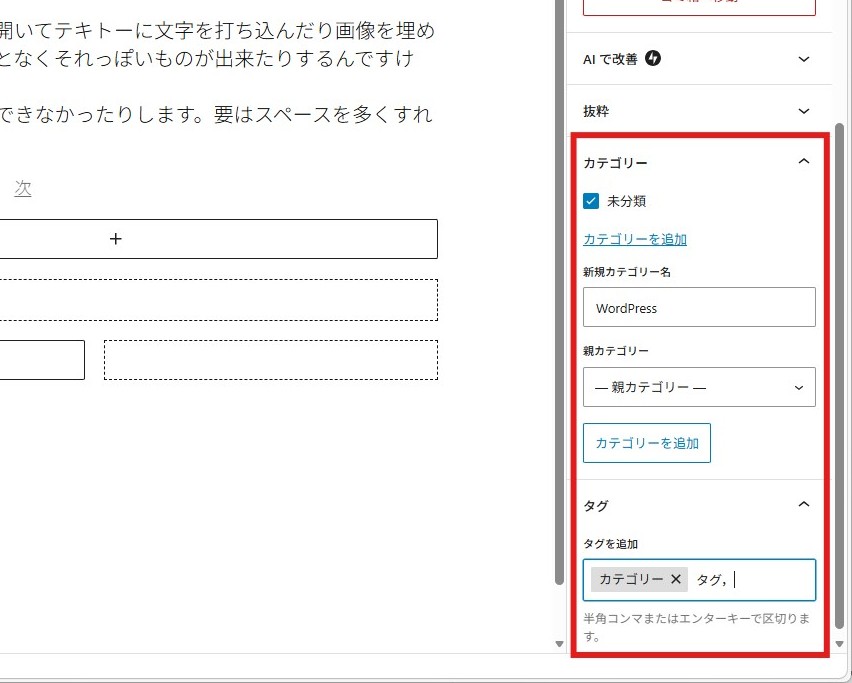Uncheck the 未分類 category checkbox
Image resolution: width=852 pixels, height=683 pixels.
pyautogui.click(x=591, y=201)
